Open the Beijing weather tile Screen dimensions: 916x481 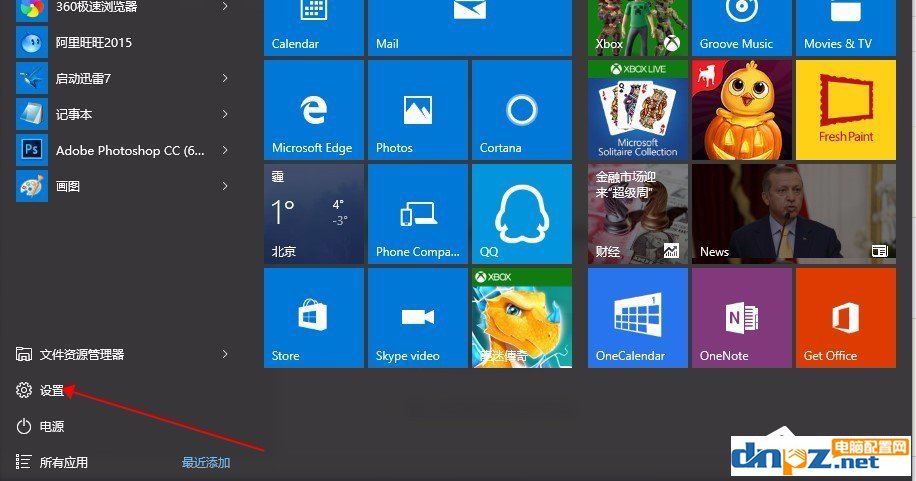pyautogui.click(x=314, y=214)
